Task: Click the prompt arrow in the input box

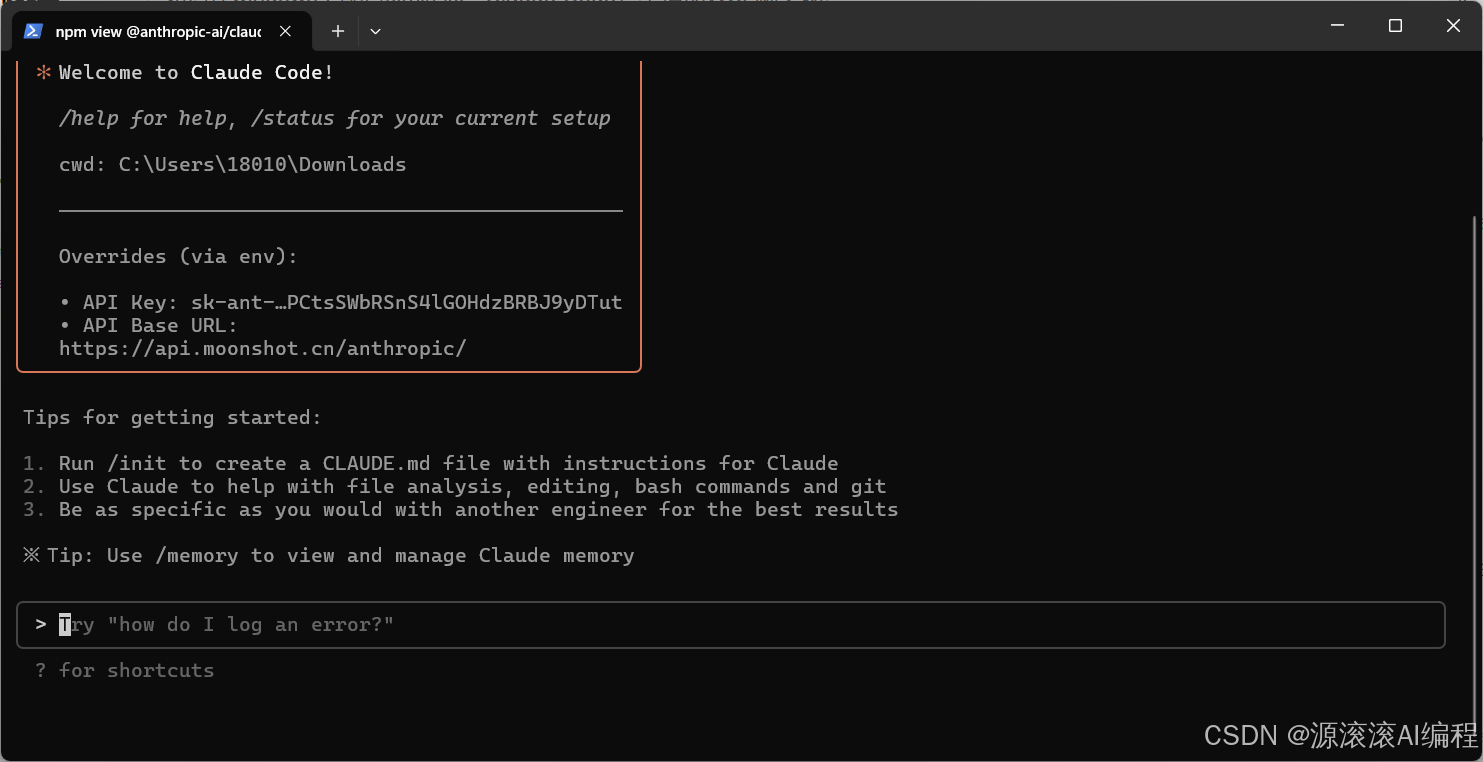Action: [x=40, y=624]
